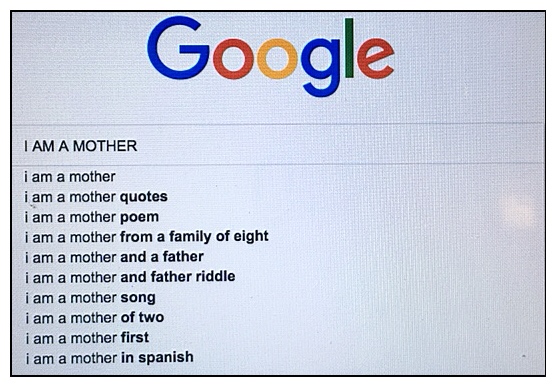Image resolution: width=556 pixels, height=387 pixels.
Task: Click the red 'o' in the Google logo
Action: pos(233,59)
